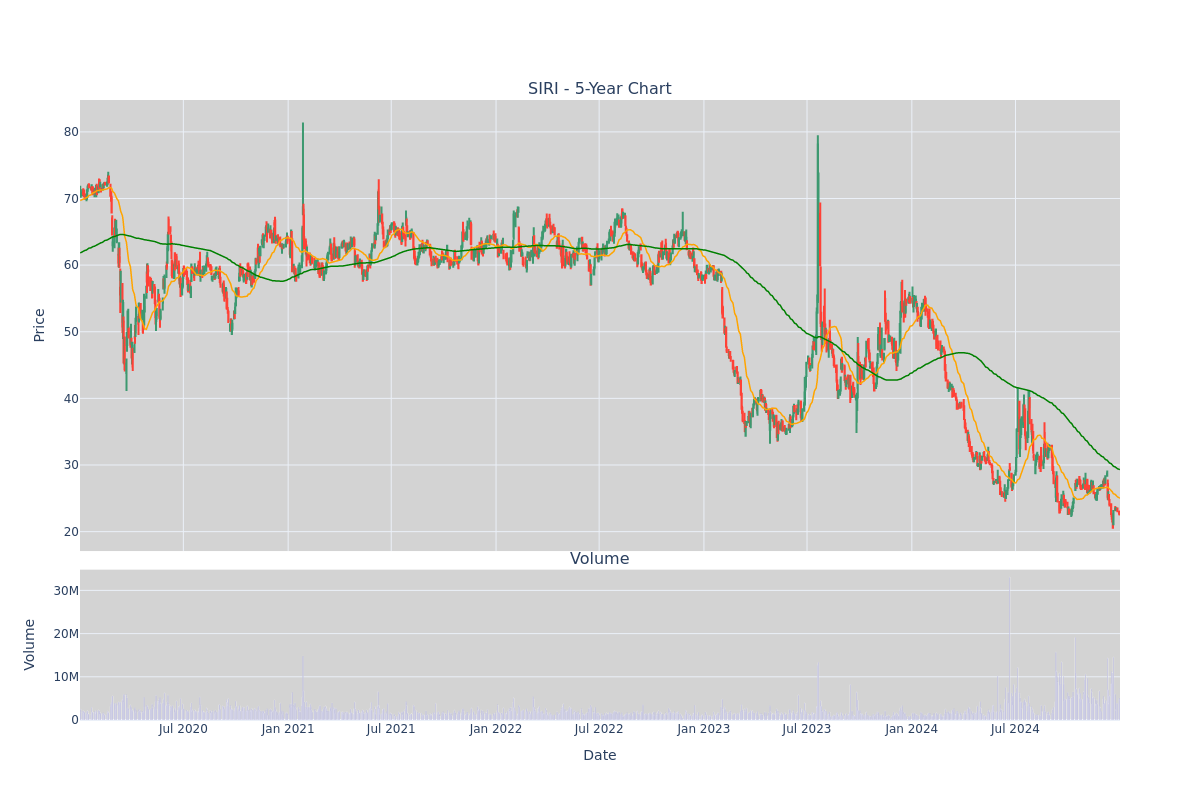Click the 'Date' x-axis label

(x=600, y=756)
